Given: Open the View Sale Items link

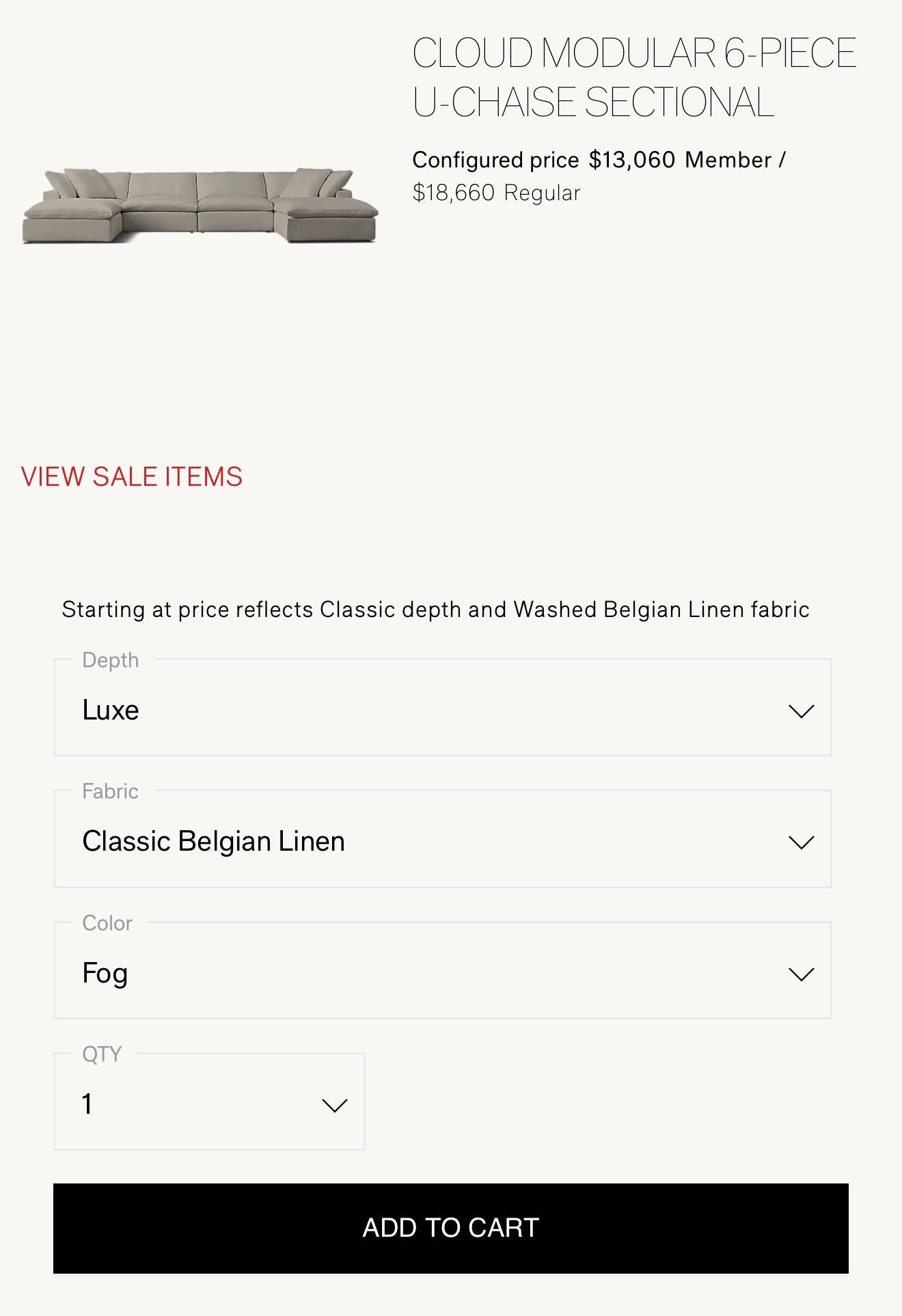Looking at the screenshot, I should pos(132,476).
